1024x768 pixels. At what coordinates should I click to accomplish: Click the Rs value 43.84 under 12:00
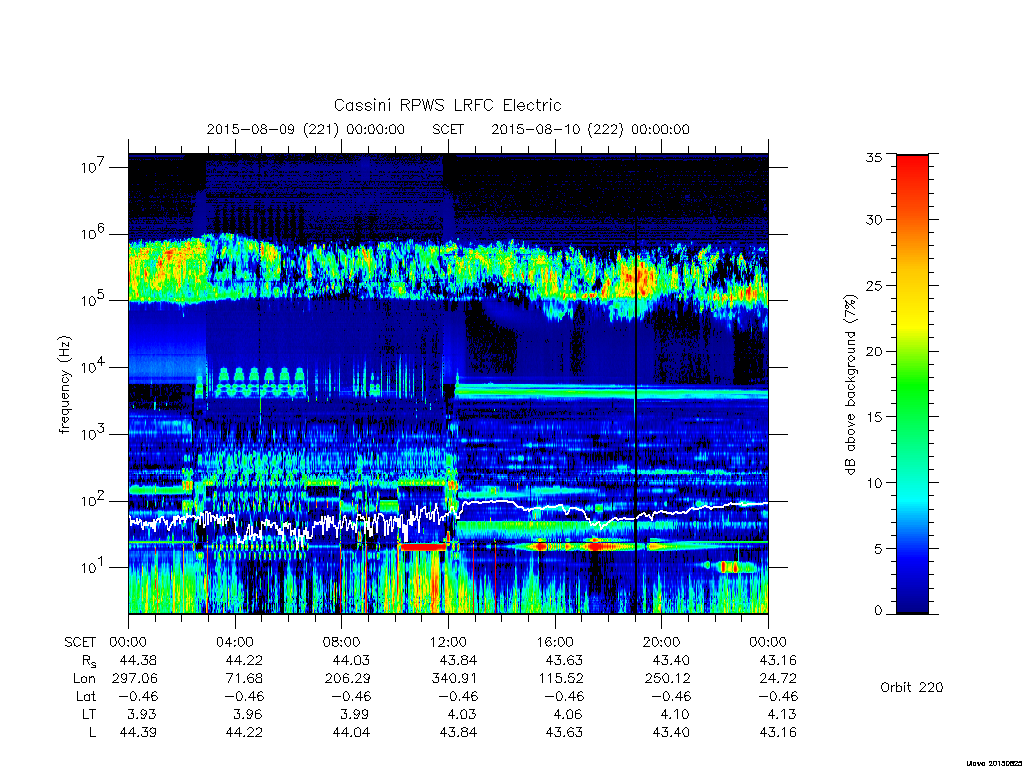(458, 660)
